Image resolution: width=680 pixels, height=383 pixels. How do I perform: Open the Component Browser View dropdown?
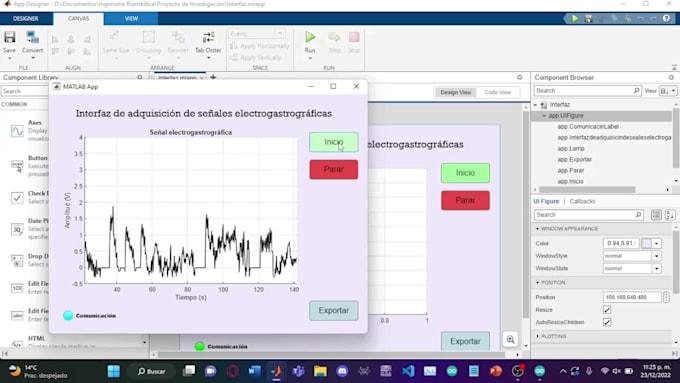pyautogui.click(x=668, y=91)
